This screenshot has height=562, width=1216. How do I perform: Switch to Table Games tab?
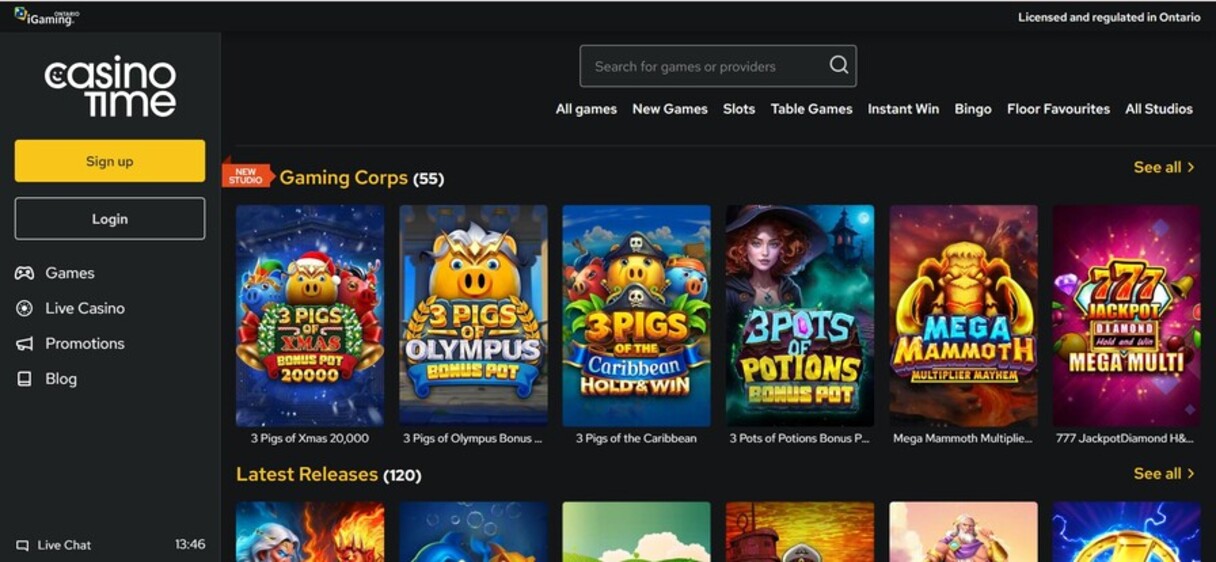pyautogui.click(x=811, y=109)
